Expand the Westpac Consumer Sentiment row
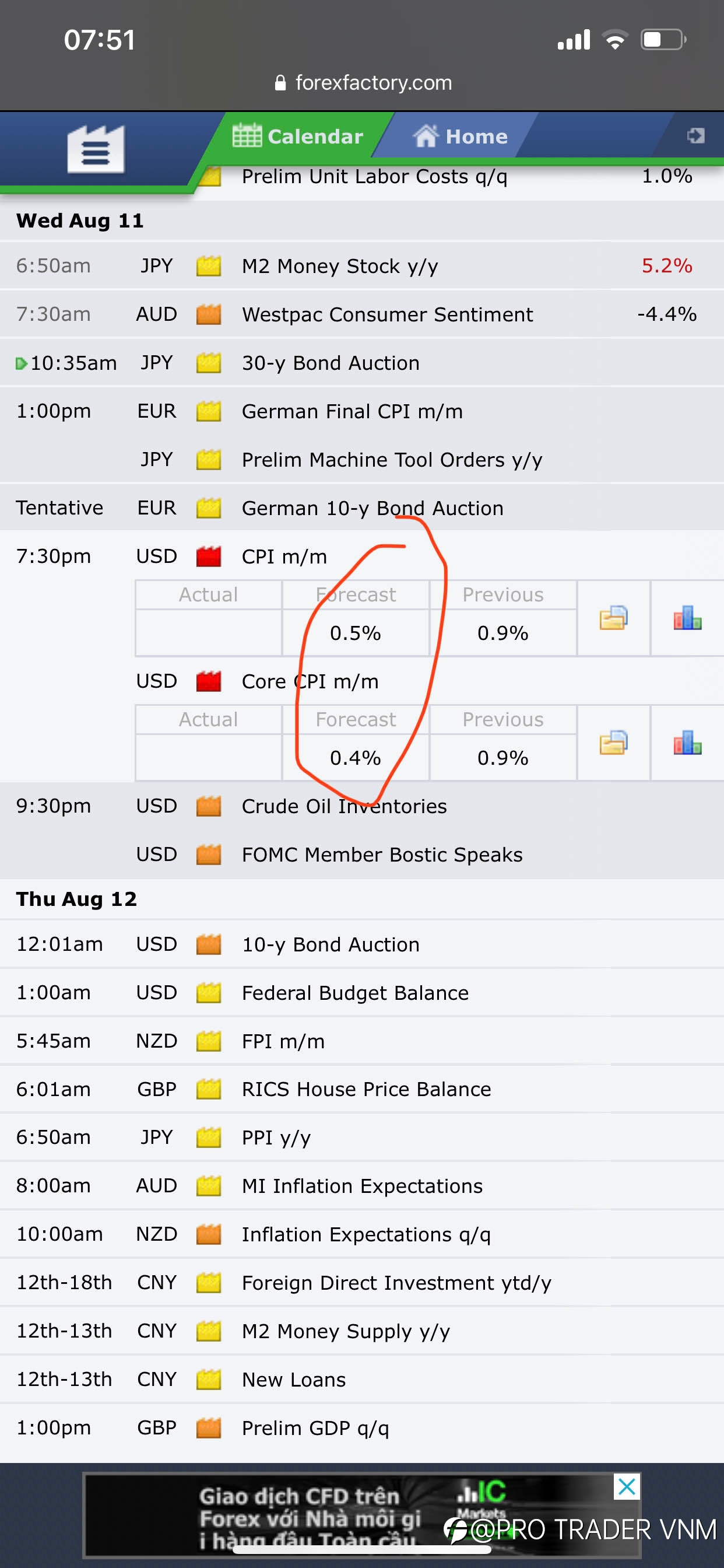 [362, 314]
